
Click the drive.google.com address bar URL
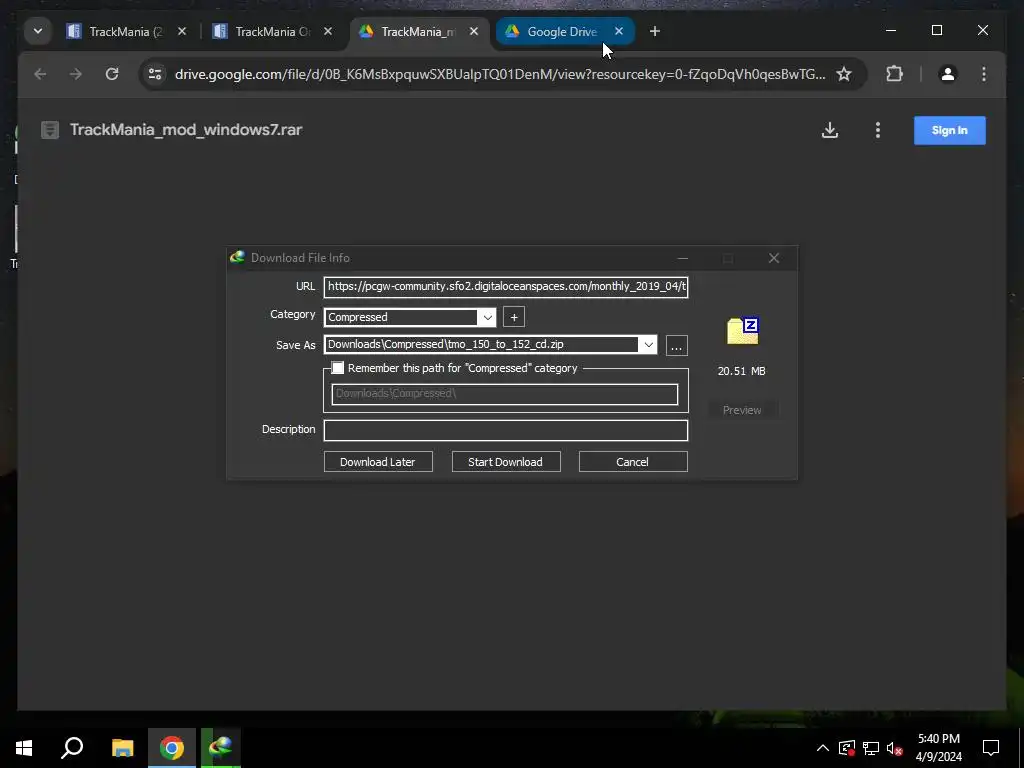(500, 74)
